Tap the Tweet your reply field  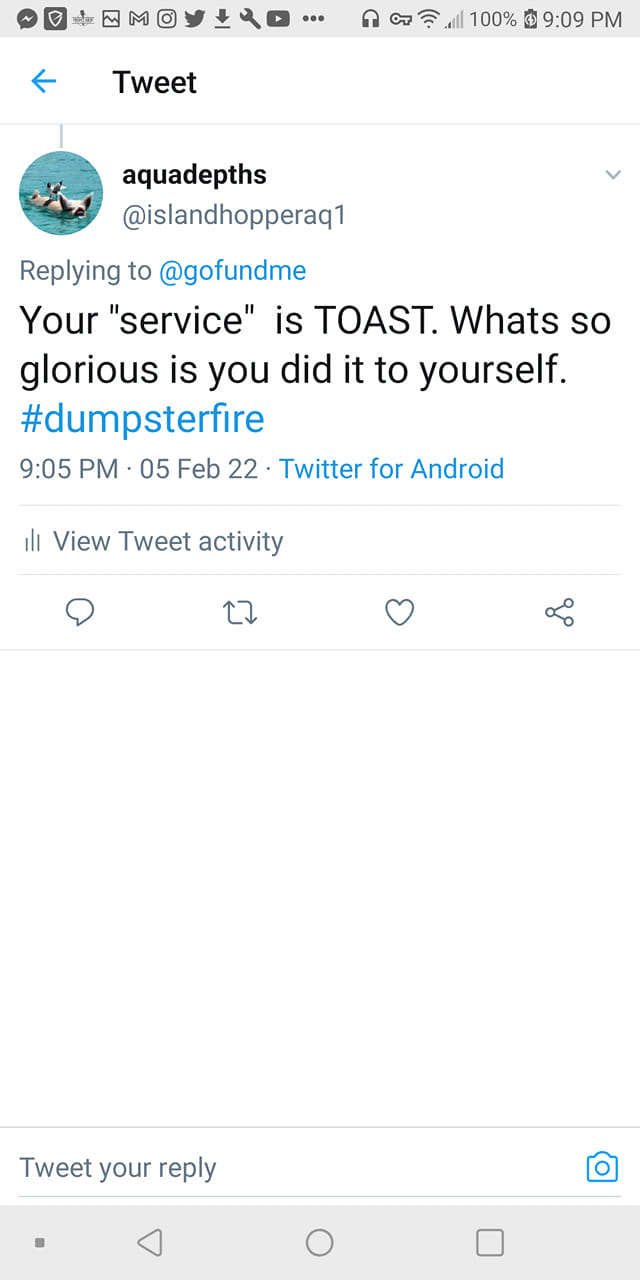coord(290,1167)
